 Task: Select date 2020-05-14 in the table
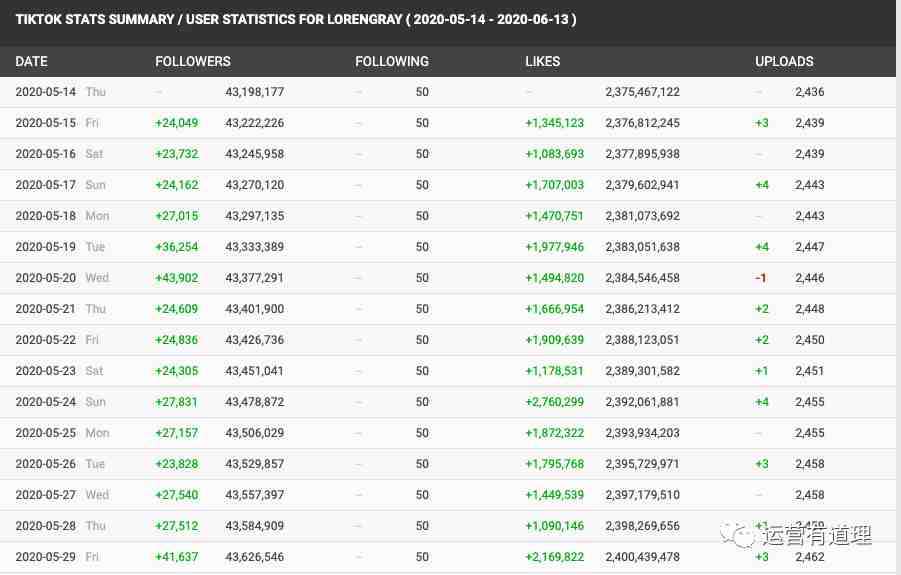[45, 92]
